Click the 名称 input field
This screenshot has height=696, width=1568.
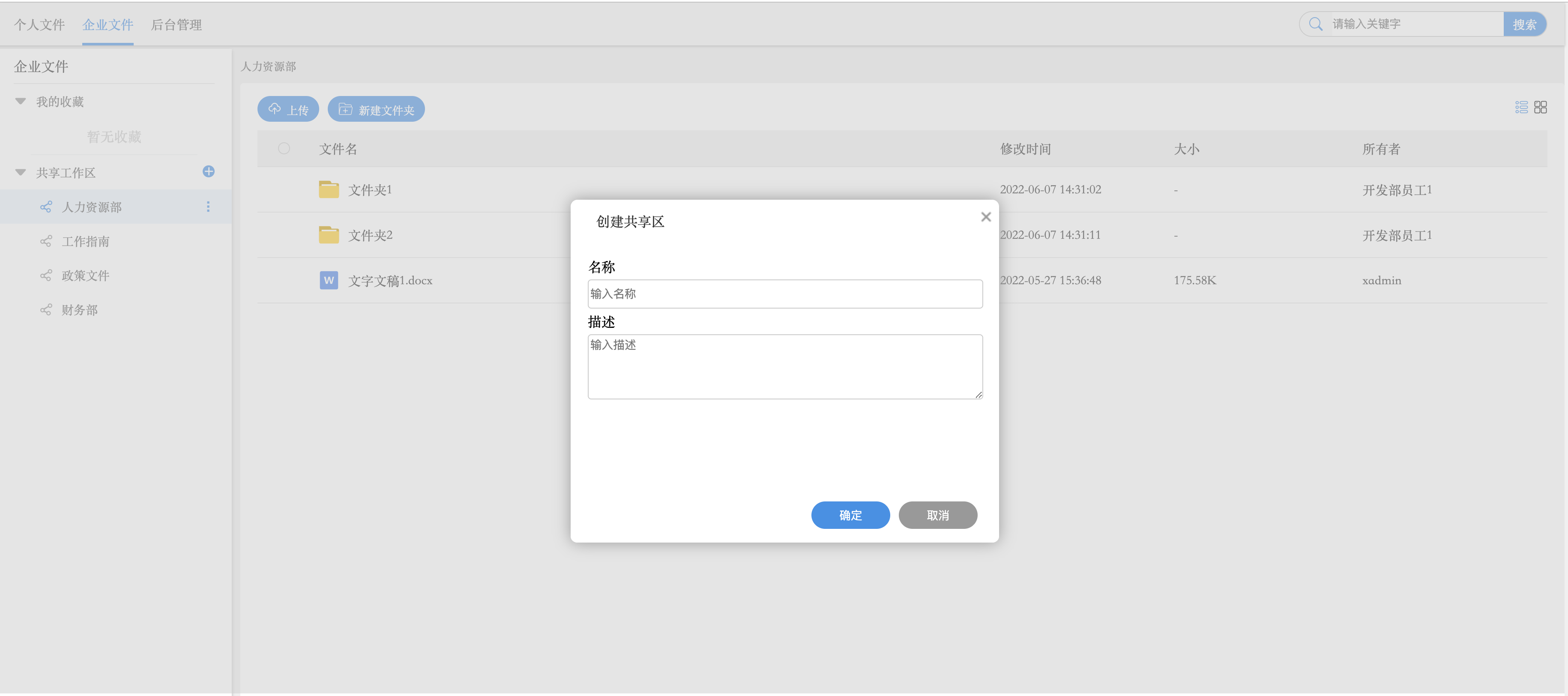coord(784,294)
